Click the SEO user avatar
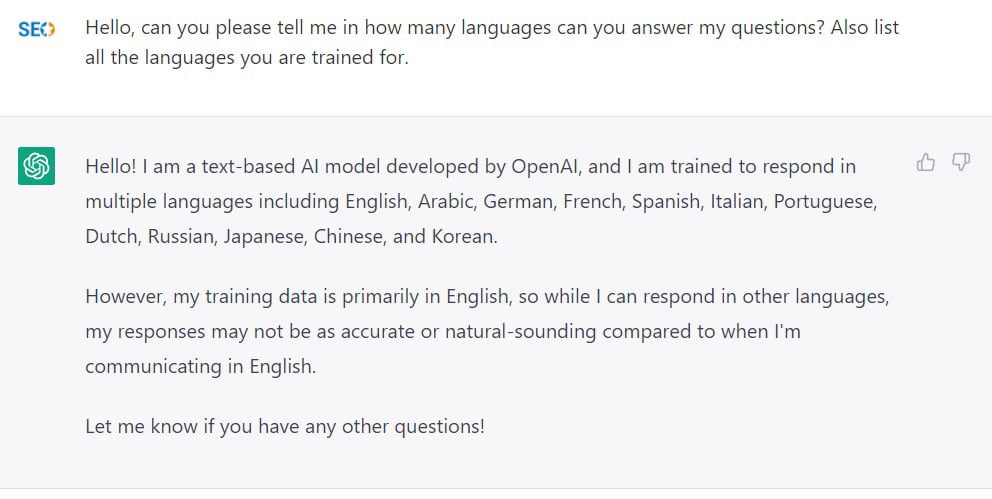The image size is (992, 499). pos(37,29)
